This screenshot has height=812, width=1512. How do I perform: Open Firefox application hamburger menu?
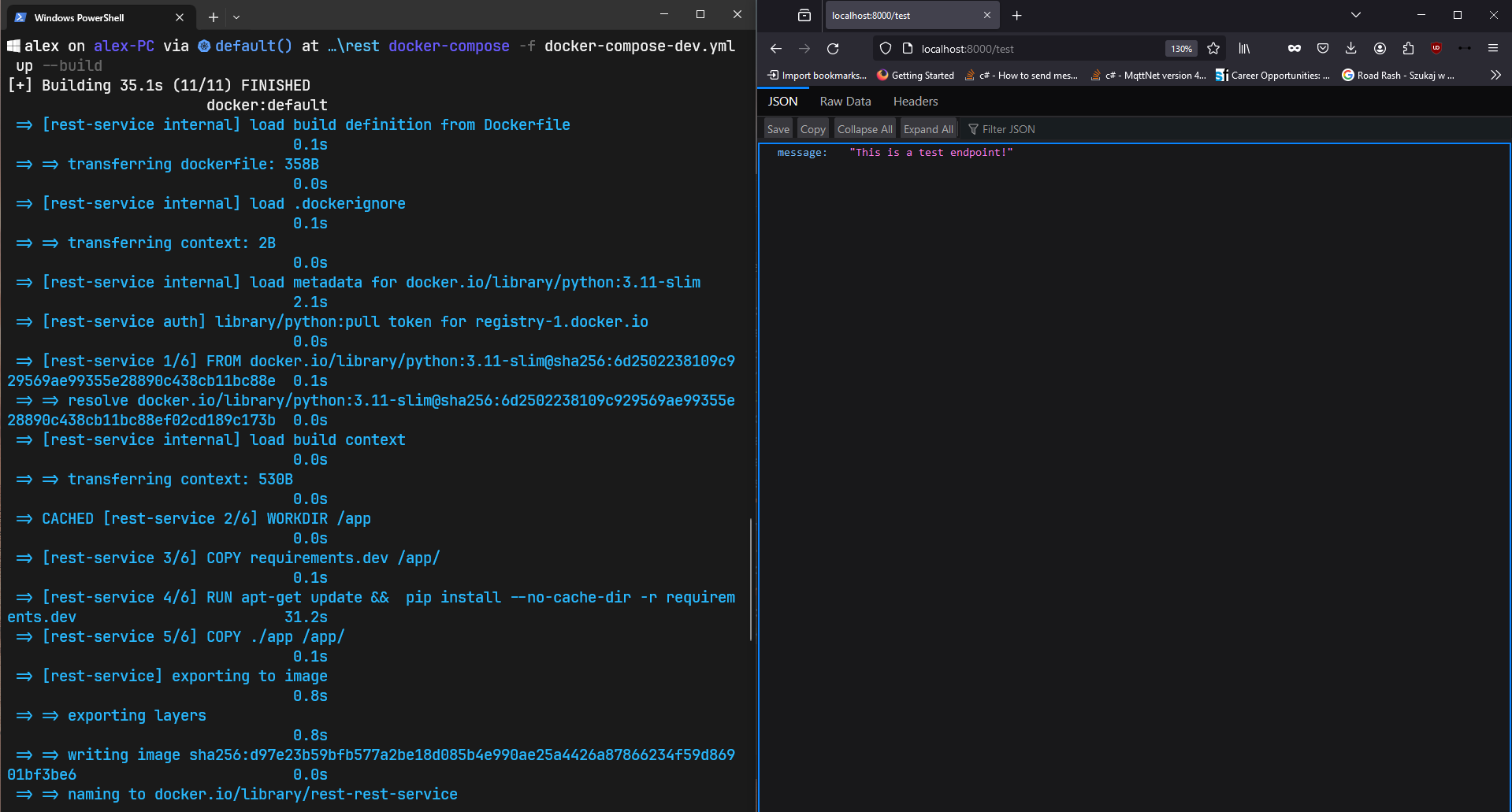(1493, 49)
